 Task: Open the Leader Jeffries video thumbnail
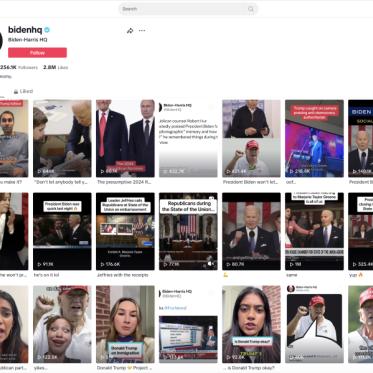click(x=125, y=231)
